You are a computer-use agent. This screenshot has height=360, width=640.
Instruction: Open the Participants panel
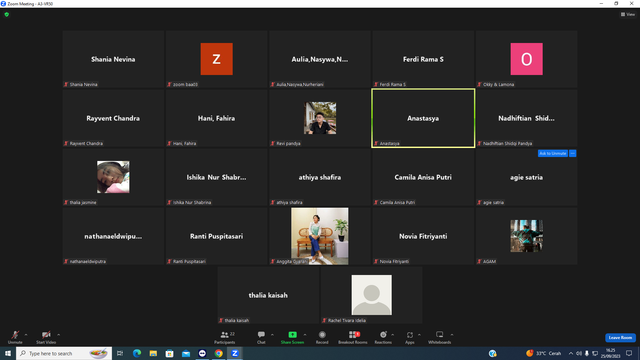click(x=225, y=337)
